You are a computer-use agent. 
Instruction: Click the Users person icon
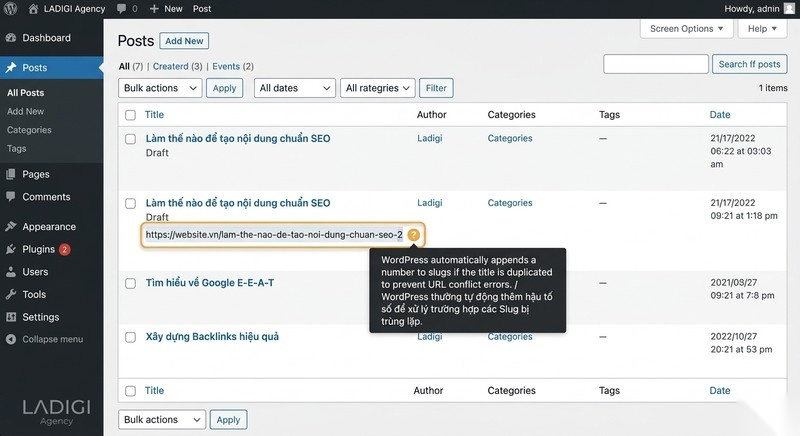click(x=11, y=272)
